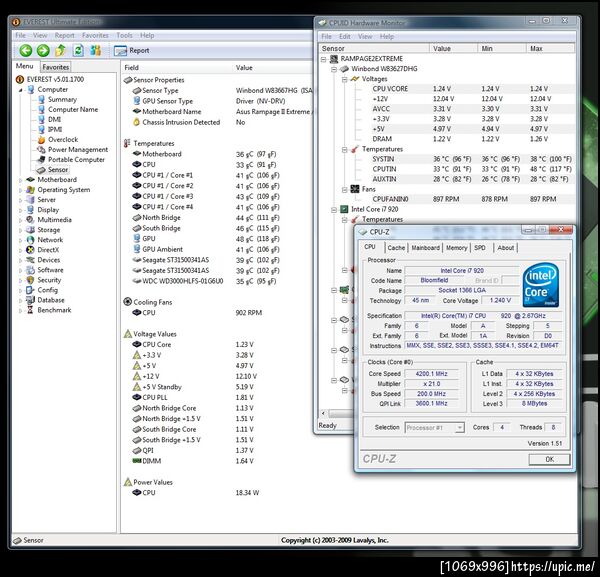Switch to the Mainboard tab in CPU-Z

click(x=426, y=248)
